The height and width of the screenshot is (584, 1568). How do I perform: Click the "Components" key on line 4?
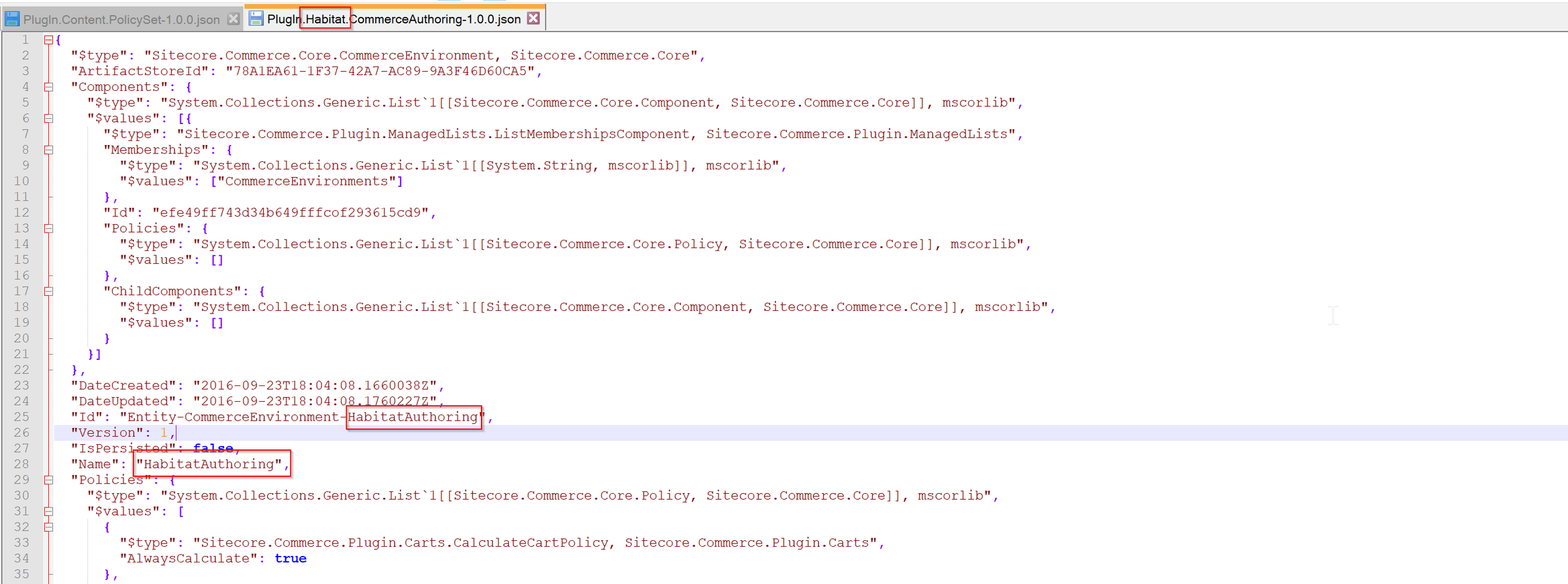pyautogui.click(x=120, y=87)
